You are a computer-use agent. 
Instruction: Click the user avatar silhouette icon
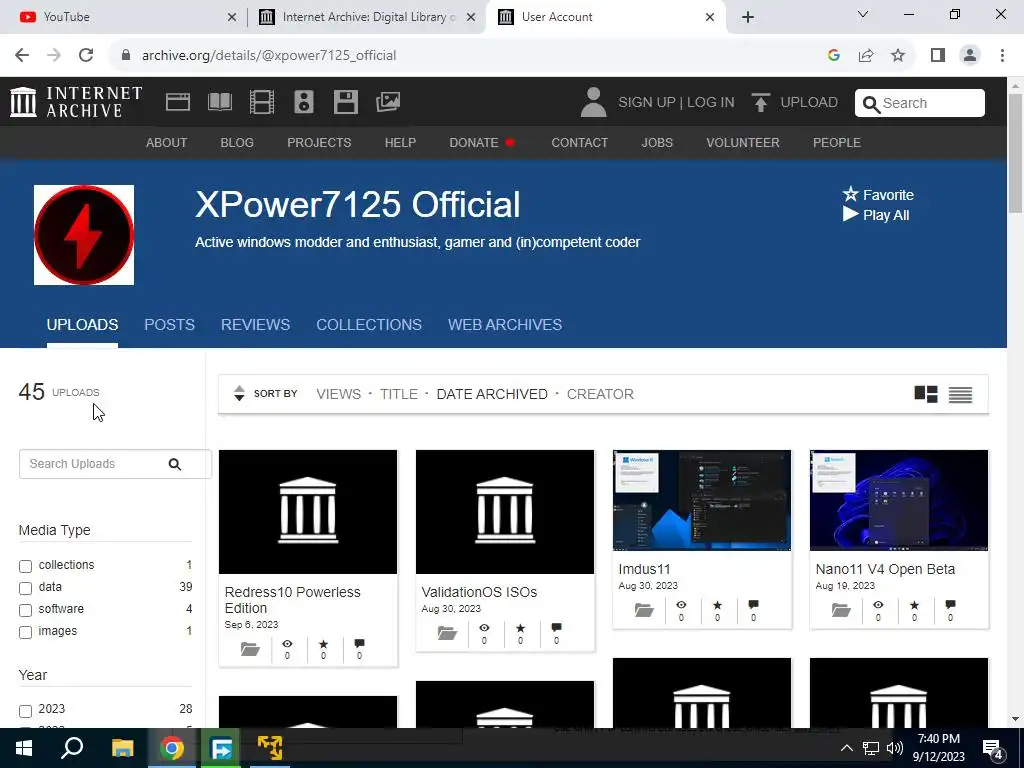pyautogui.click(x=593, y=103)
